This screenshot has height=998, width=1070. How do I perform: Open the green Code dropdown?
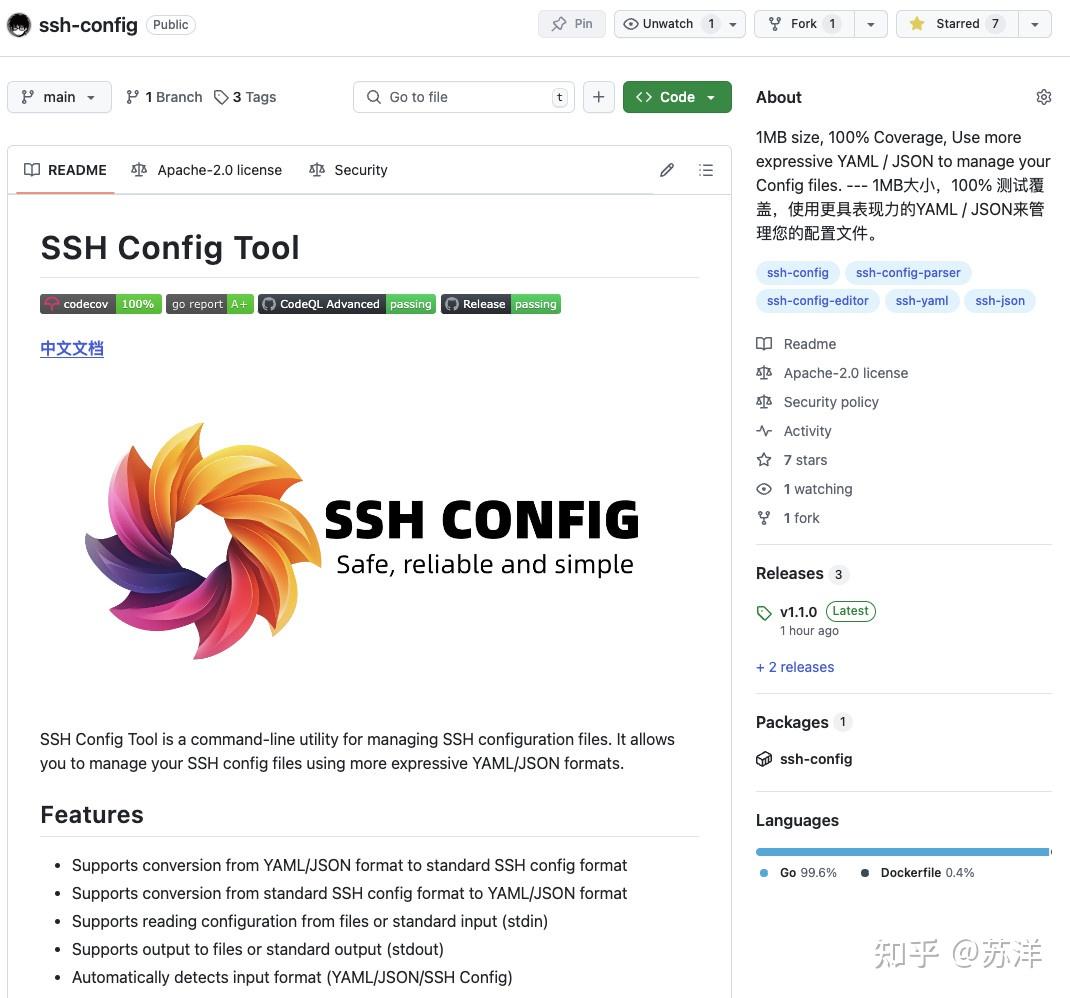(x=677, y=97)
